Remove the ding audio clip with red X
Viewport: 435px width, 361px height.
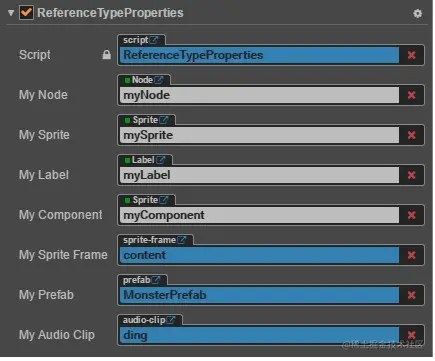point(412,335)
